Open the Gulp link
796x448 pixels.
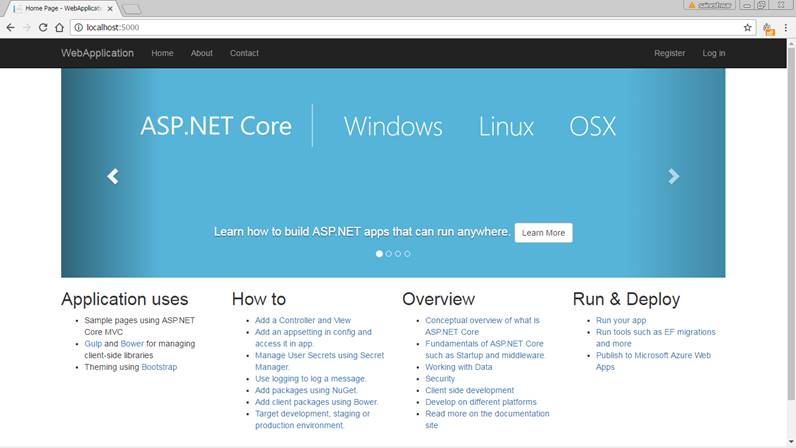tap(93, 344)
